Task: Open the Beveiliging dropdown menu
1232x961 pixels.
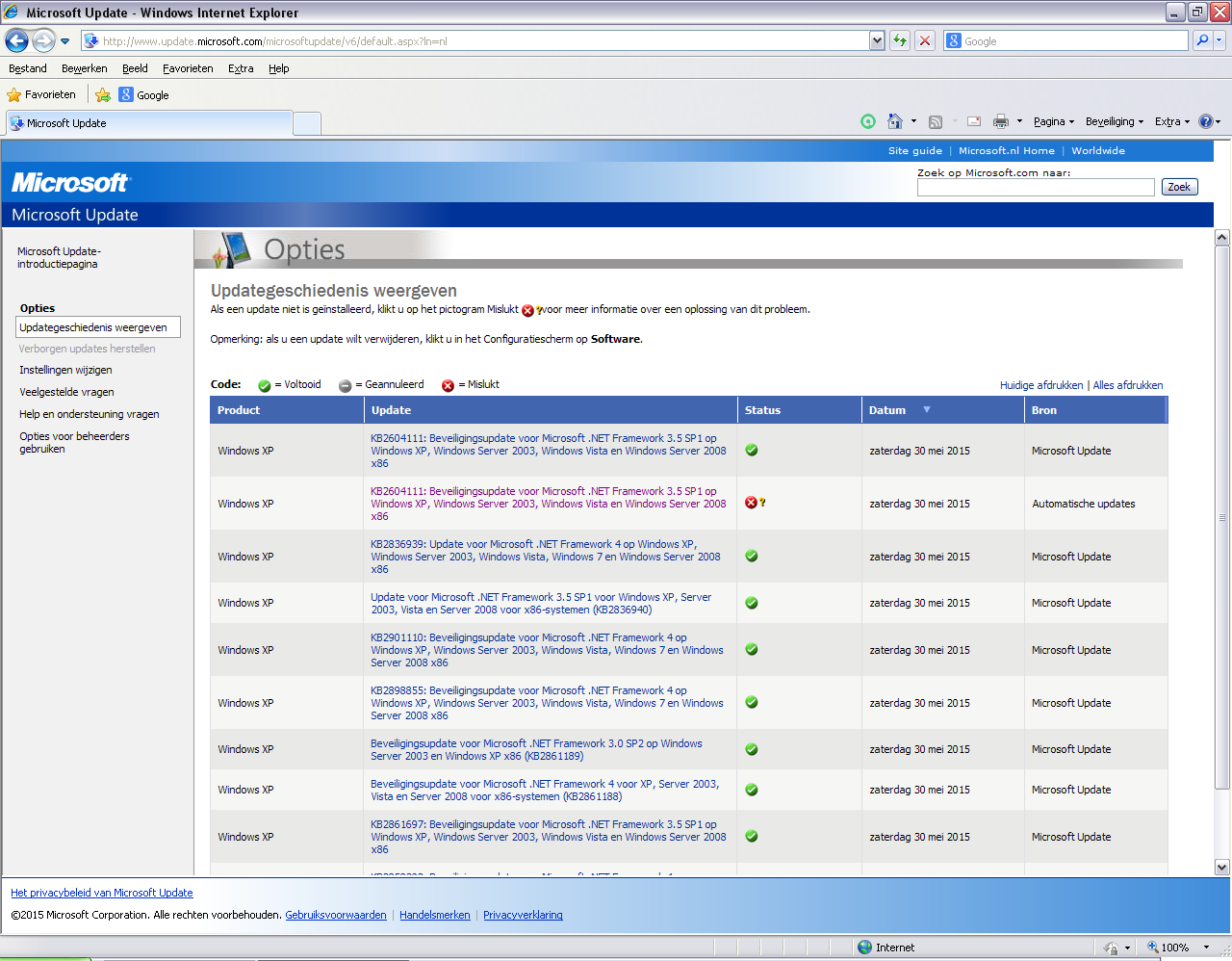Action: click(1115, 121)
